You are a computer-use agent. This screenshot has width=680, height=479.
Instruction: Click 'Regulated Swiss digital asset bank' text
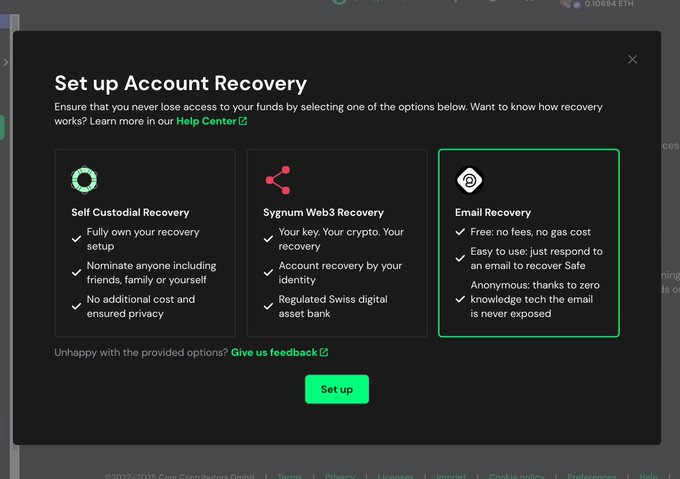point(333,306)
